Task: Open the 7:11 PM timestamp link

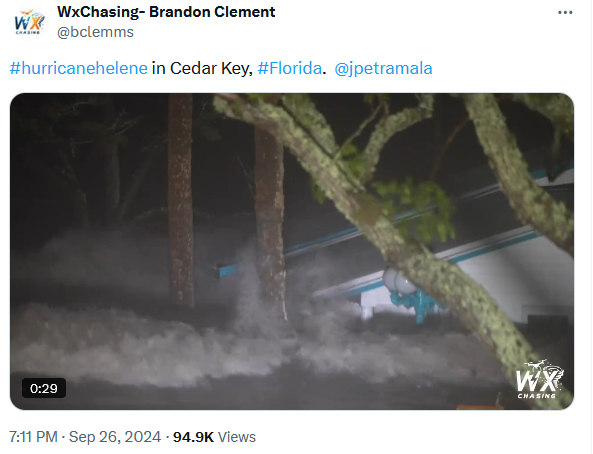Action: point(33,437)
